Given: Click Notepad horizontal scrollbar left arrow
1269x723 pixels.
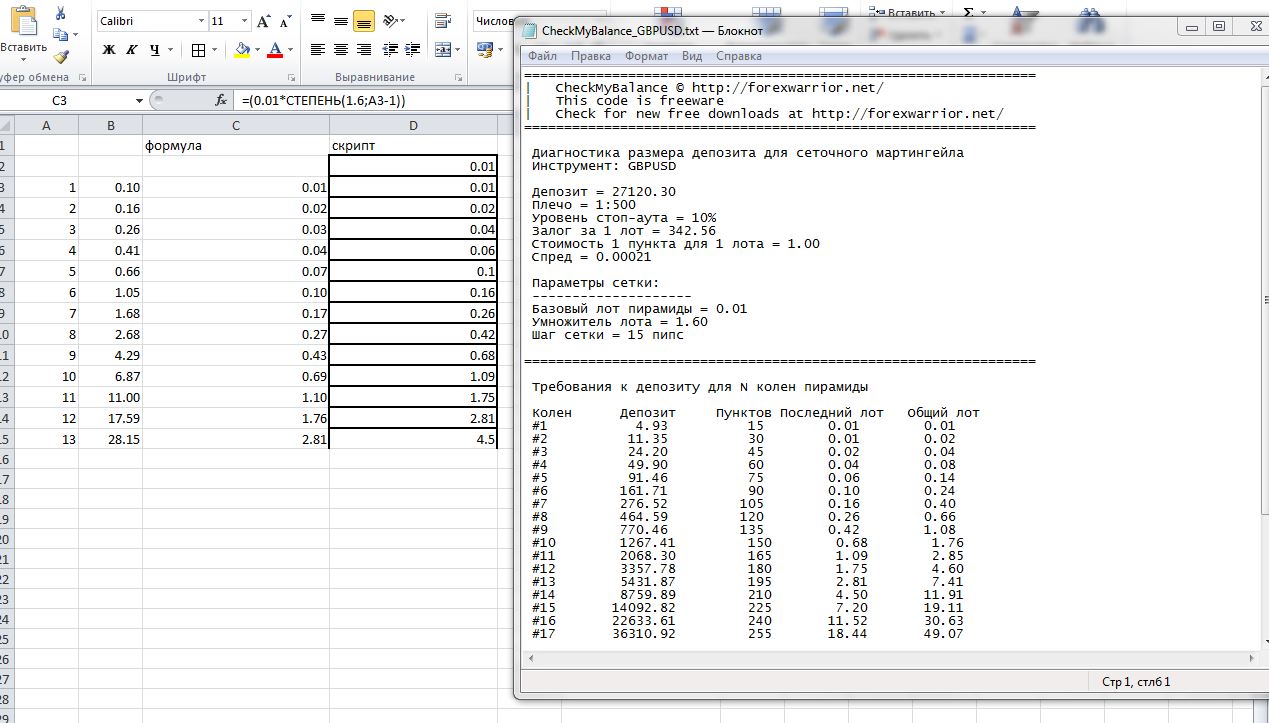Looking at the screenshot, I should (x=531, y=658).
